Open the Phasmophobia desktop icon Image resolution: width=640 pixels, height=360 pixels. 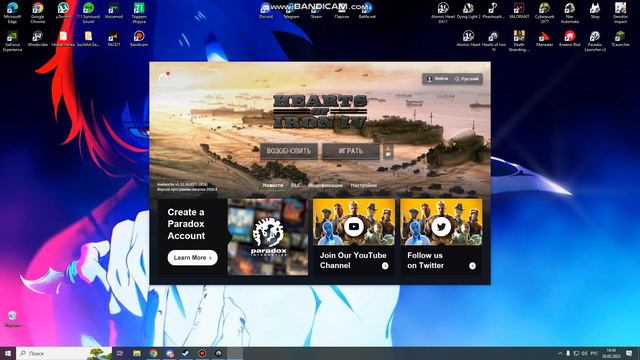493,11
